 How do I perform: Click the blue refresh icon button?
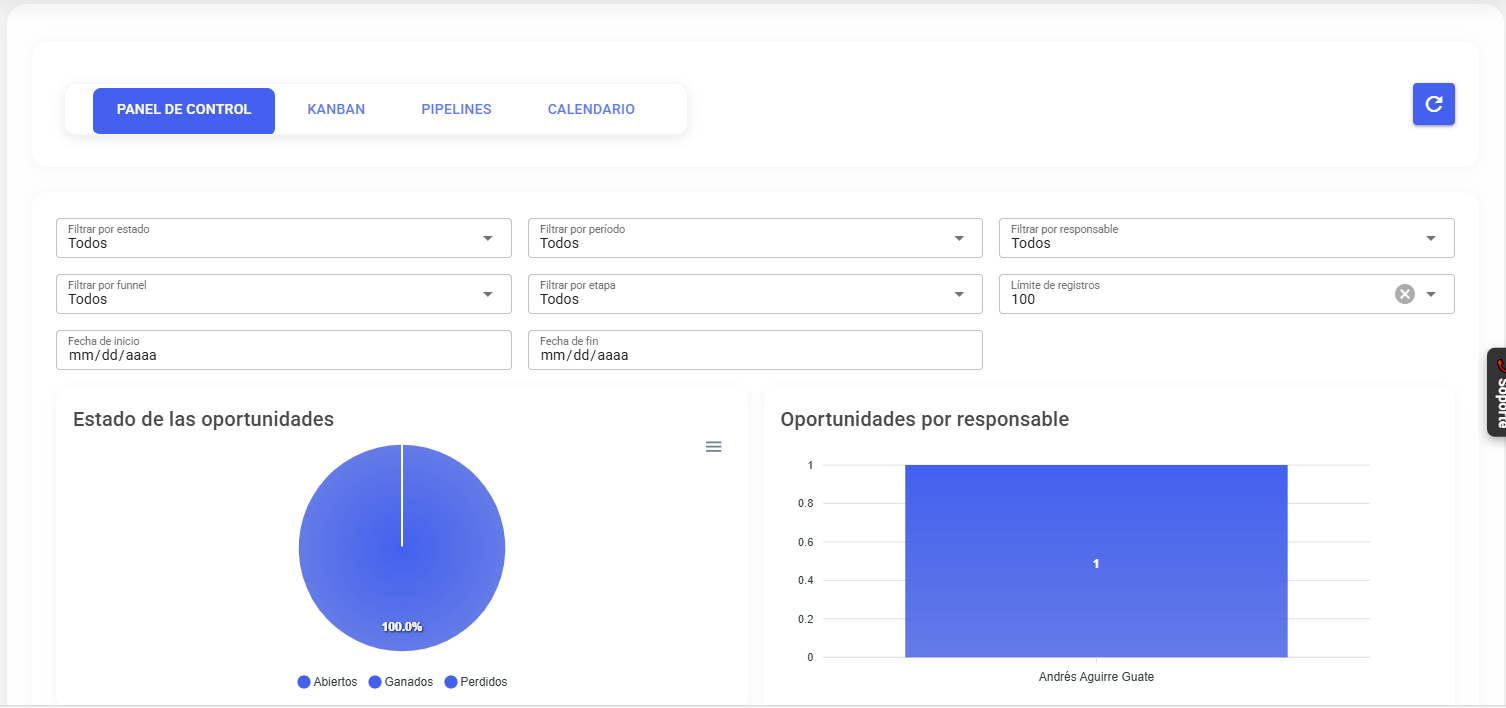(1433, 104)
